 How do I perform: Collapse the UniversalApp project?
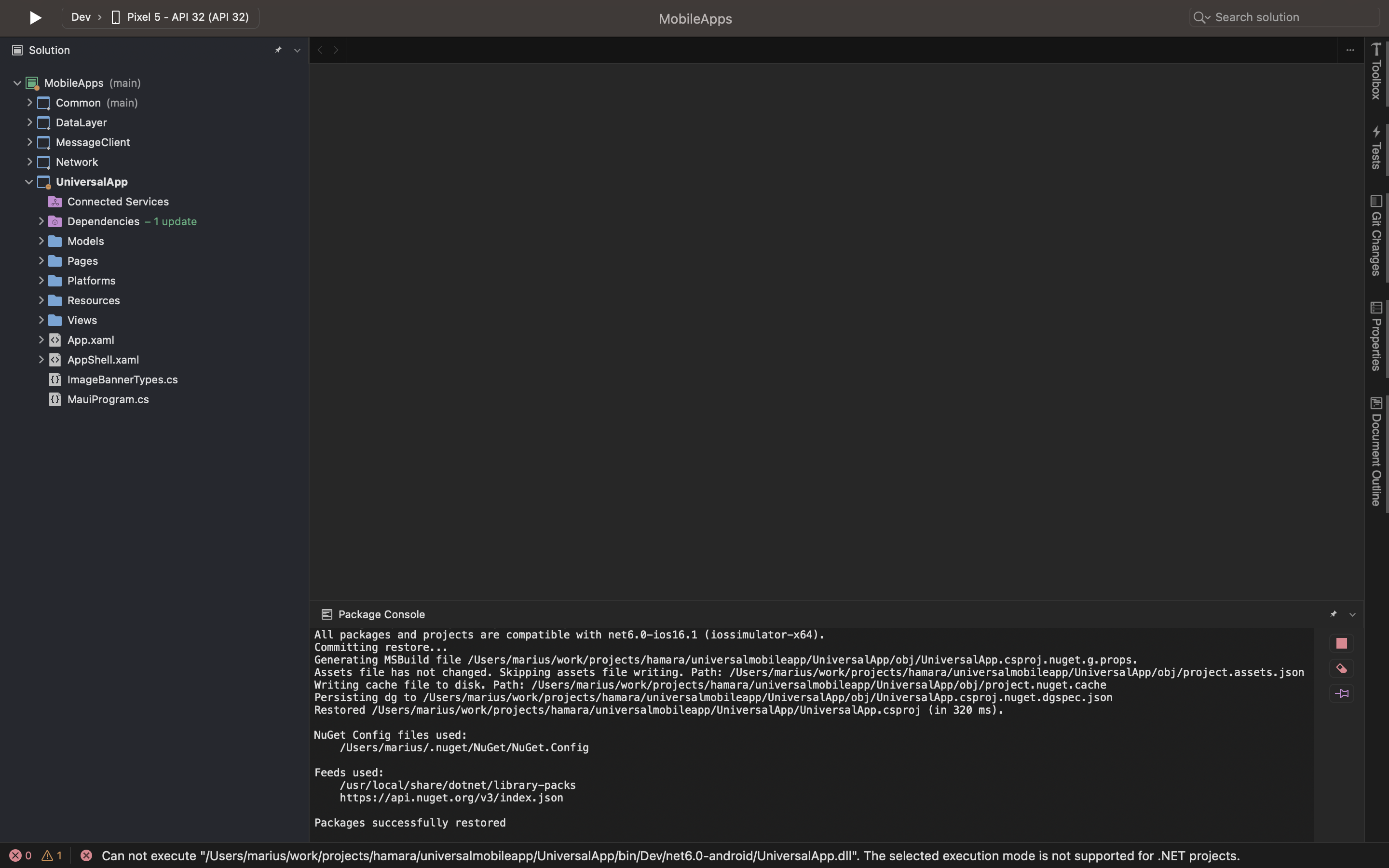(29, 181)
